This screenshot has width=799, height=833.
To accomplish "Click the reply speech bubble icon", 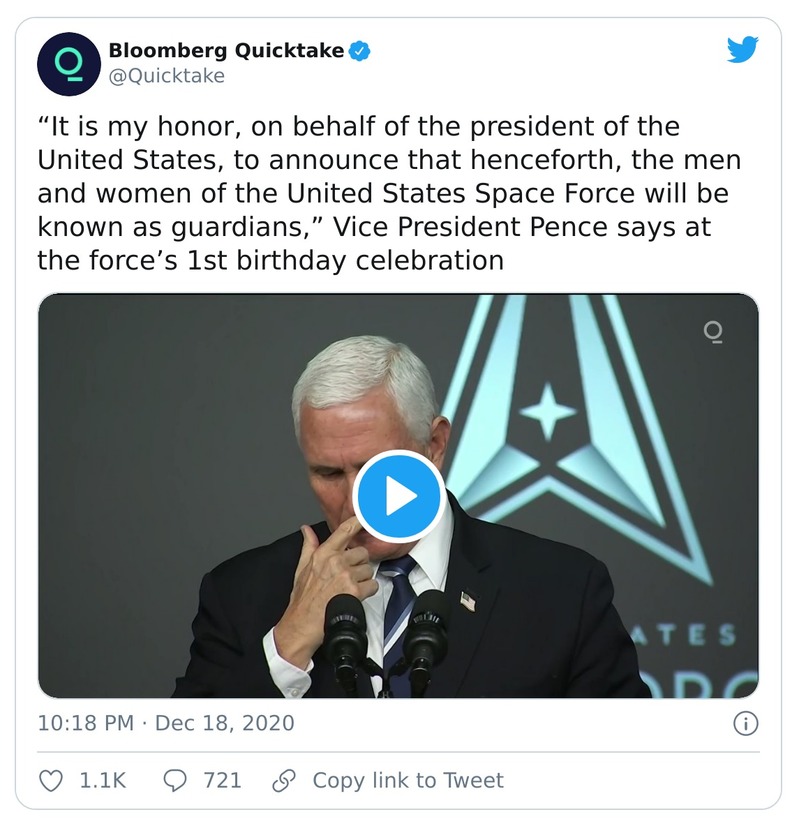I will (175, 780).
